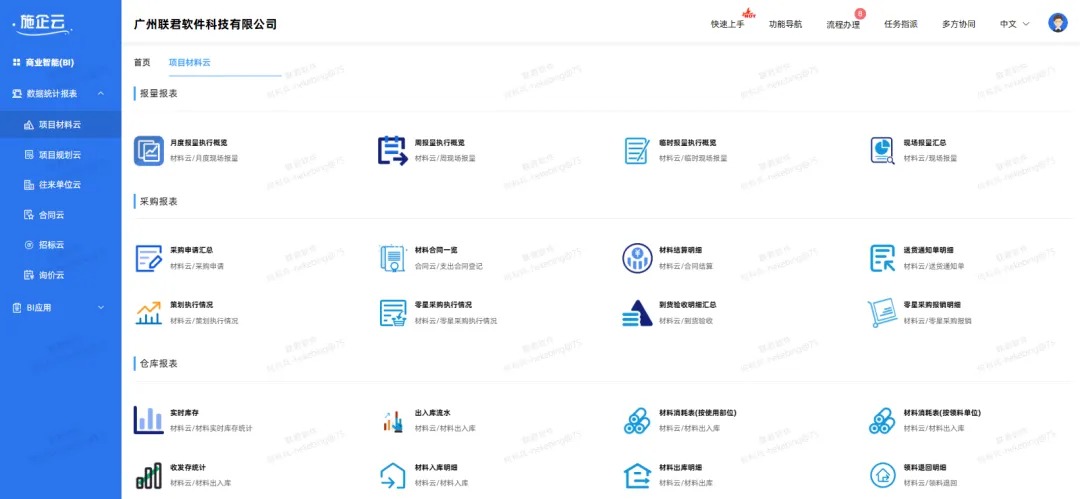
Task: Open 多方协同 in the top bar
Action: tap(959, 24)
